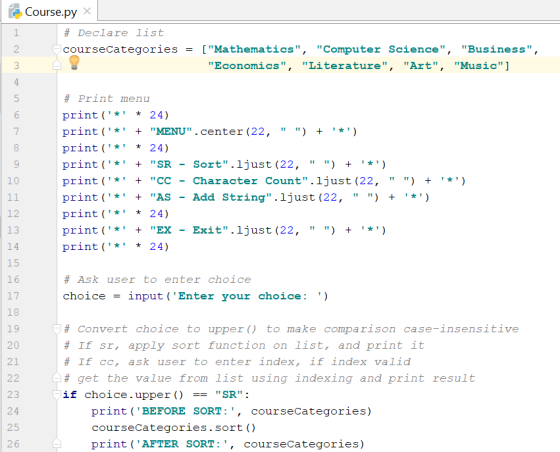Image resolution: width=560 pixels, height=452 pixels.
Task: Click the '# If sr, apply sort' comment
Action: [x=244, y=345]
